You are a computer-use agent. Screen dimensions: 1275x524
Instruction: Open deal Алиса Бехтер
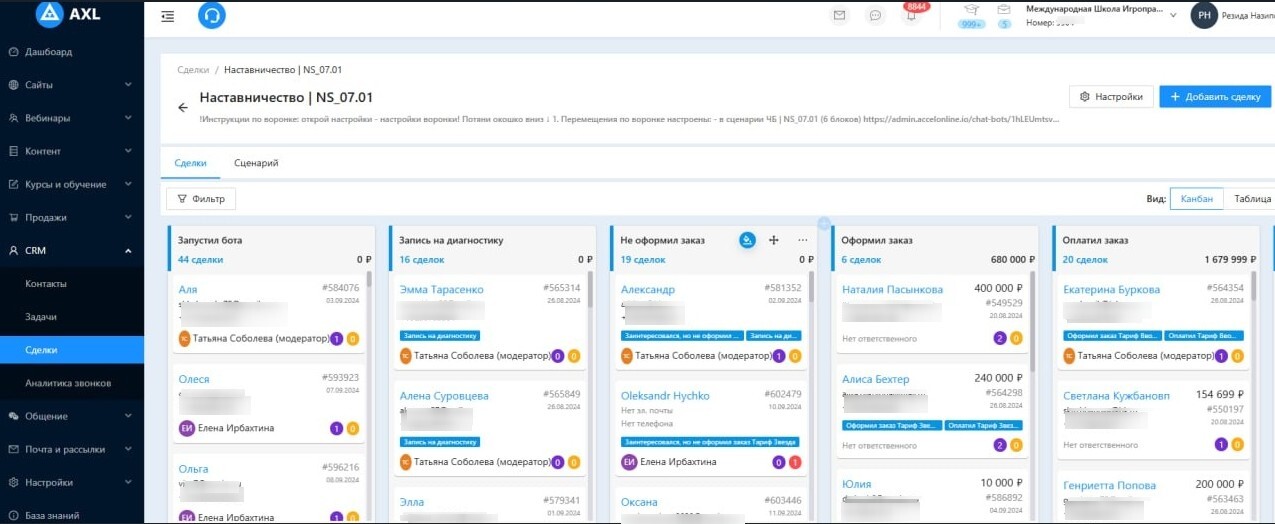875,380
